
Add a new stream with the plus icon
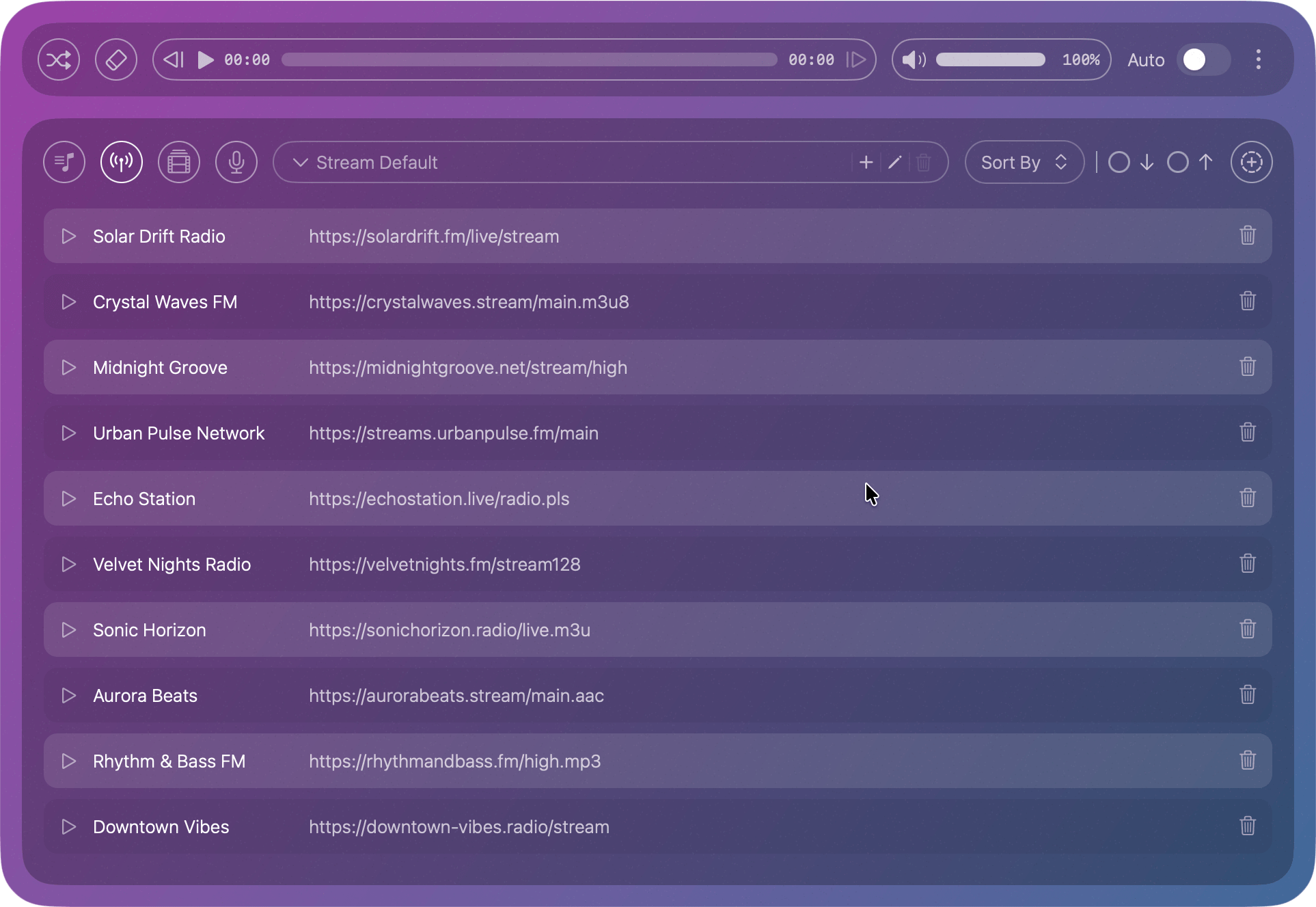click(865, 162)
